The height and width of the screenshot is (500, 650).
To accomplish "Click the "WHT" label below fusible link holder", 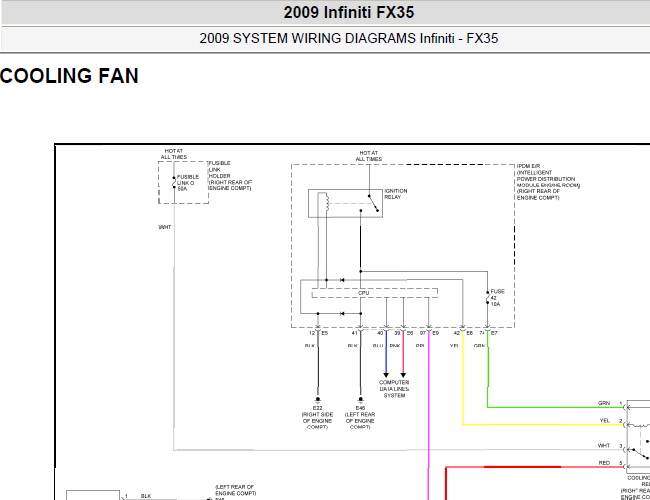I will pos(165,227).
